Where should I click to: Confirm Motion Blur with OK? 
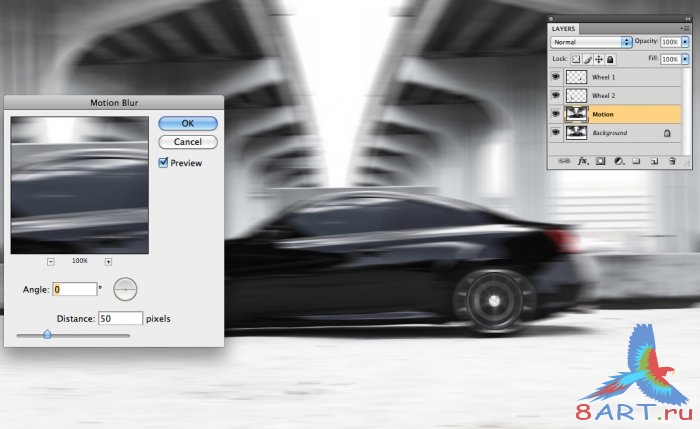click(x=188, y=123)
